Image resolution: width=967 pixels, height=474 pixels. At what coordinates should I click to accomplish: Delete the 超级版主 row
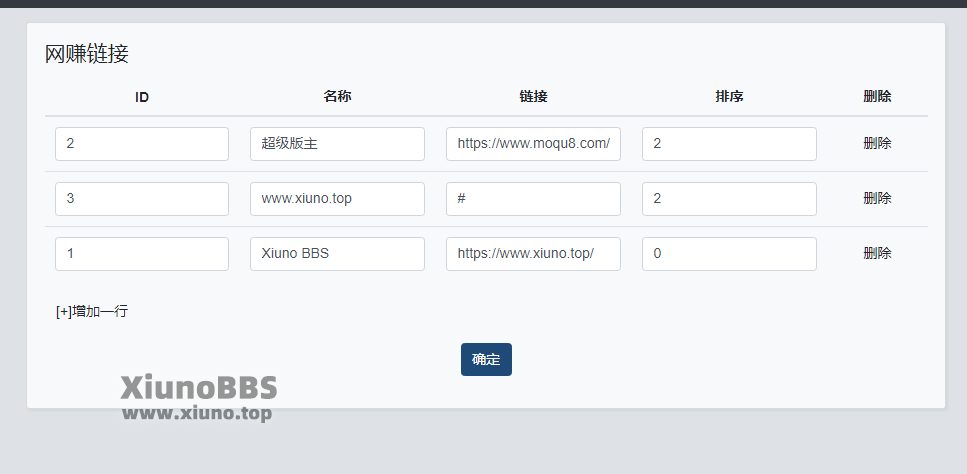(877, 144)
